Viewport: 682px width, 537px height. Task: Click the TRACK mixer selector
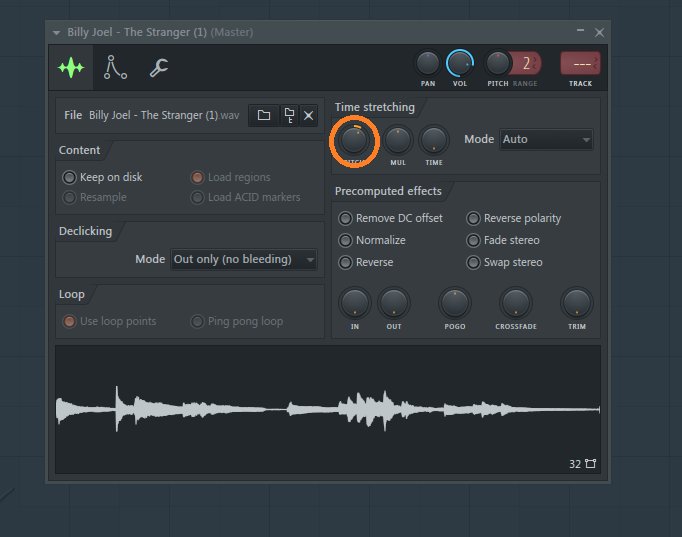coord(580,63)
